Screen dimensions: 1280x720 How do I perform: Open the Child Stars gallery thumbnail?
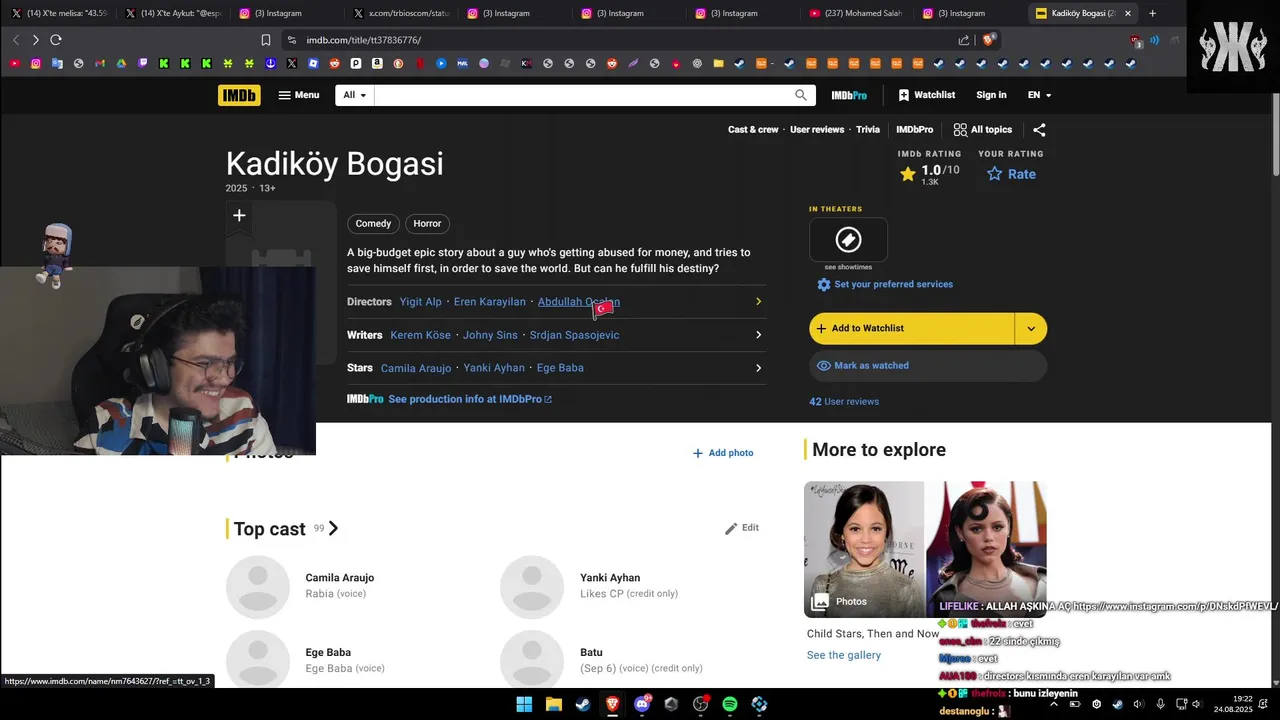925,549
